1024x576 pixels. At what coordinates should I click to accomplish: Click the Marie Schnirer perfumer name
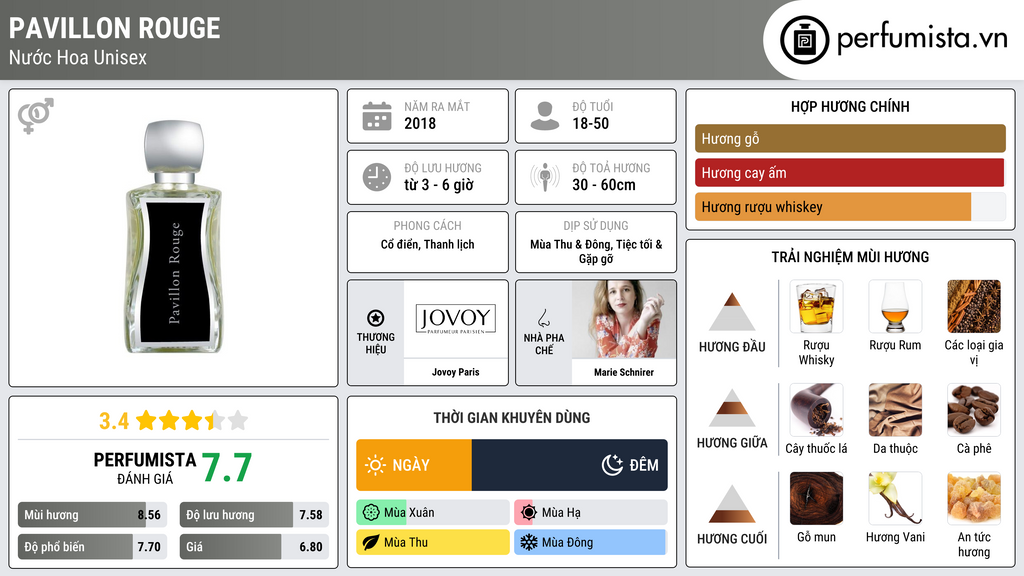(624, 372)
